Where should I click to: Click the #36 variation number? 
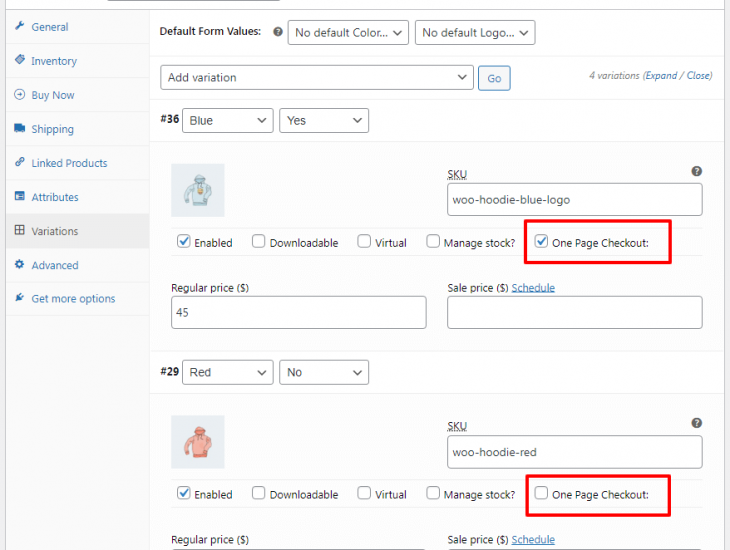tap(169, 119)
